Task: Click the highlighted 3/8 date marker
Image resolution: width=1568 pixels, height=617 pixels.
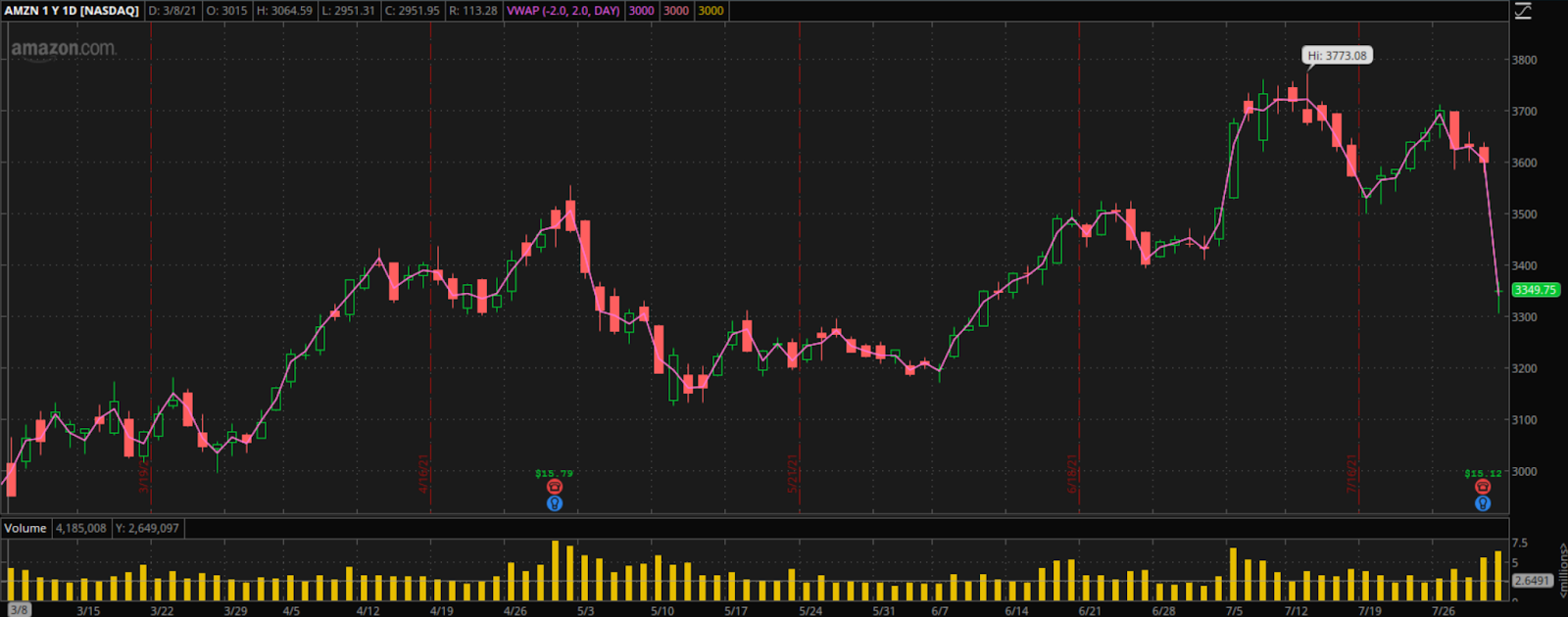Action: coord(19,610)
